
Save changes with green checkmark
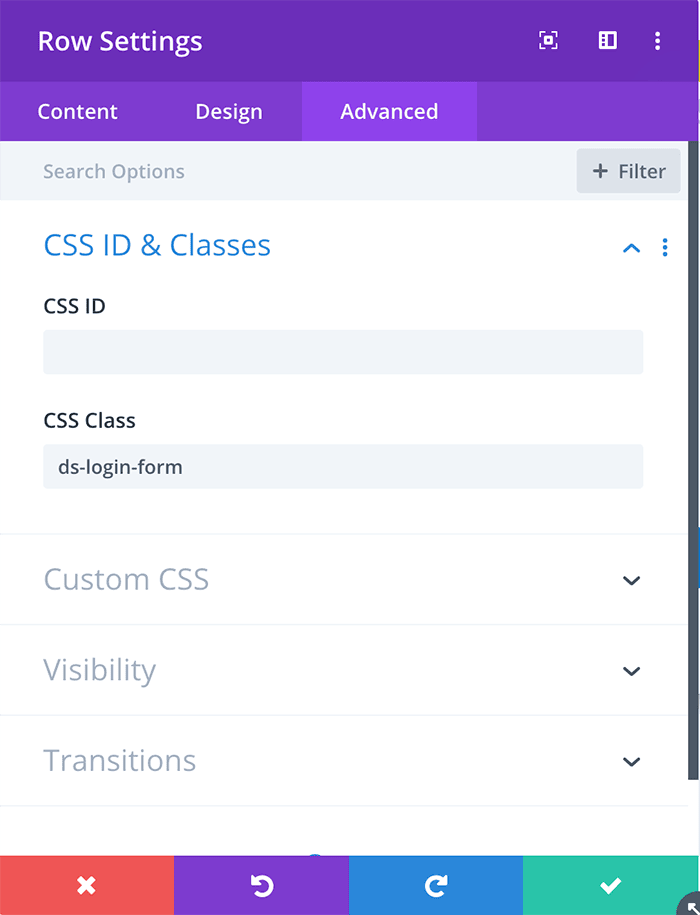coord(611,885)
